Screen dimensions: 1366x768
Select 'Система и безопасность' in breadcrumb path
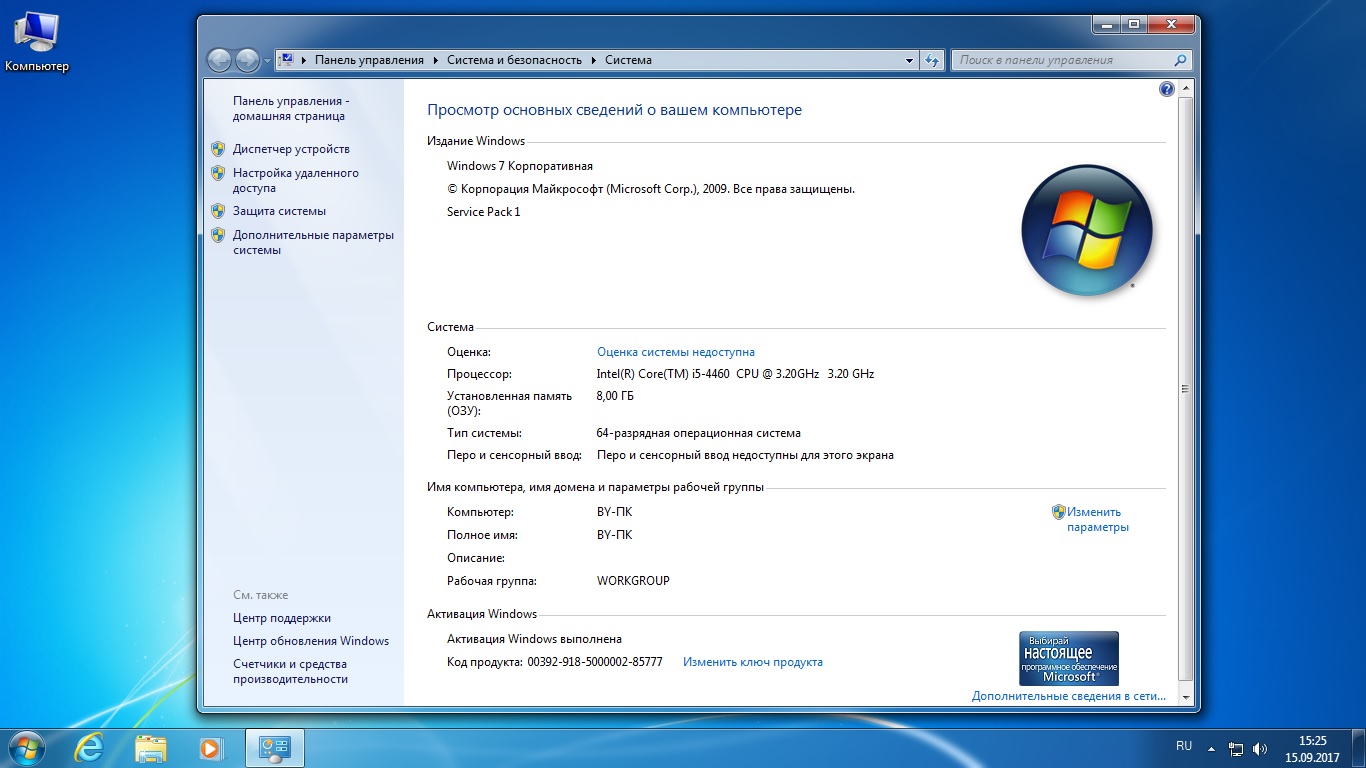pyautogui.click(x=514, y=60)
